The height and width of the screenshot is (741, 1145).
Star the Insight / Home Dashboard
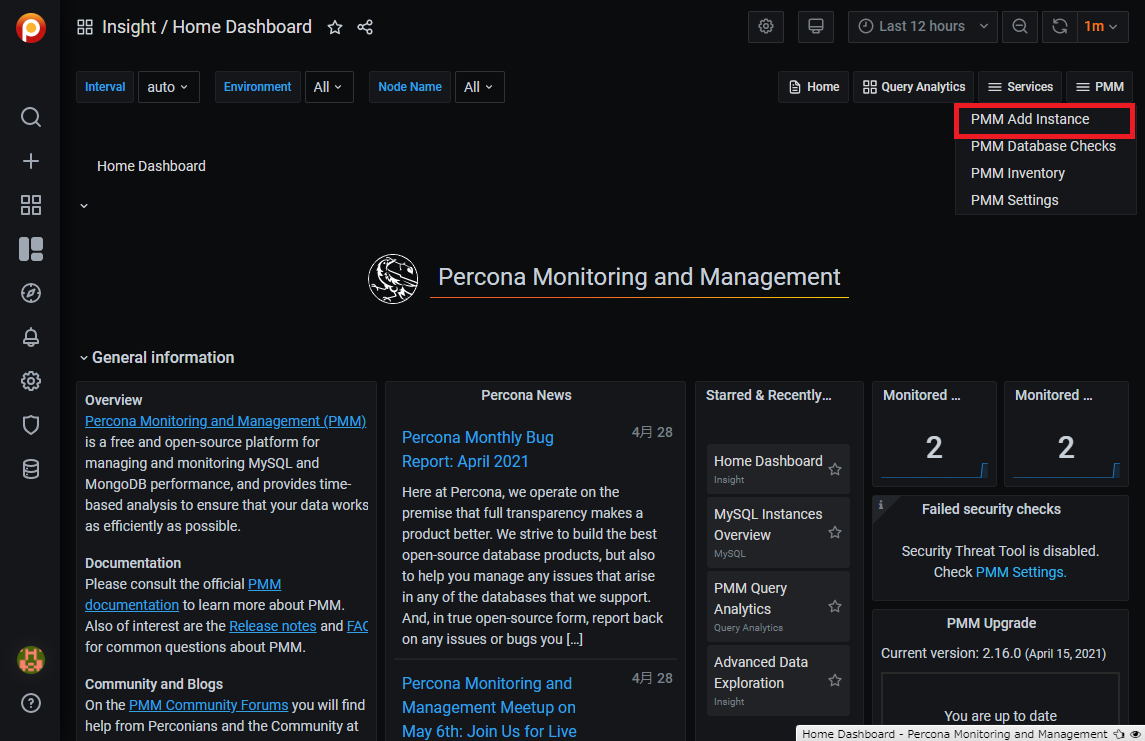pos(335,27)
